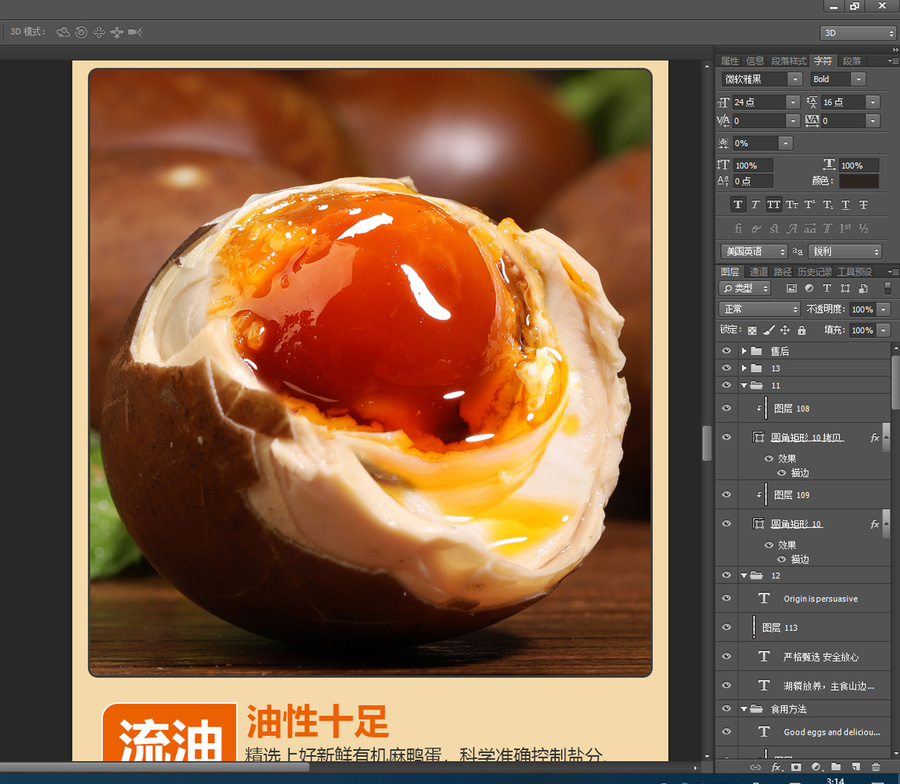Toggle underline text style
The width and height of the screenshot is (900, 784).
845,204
